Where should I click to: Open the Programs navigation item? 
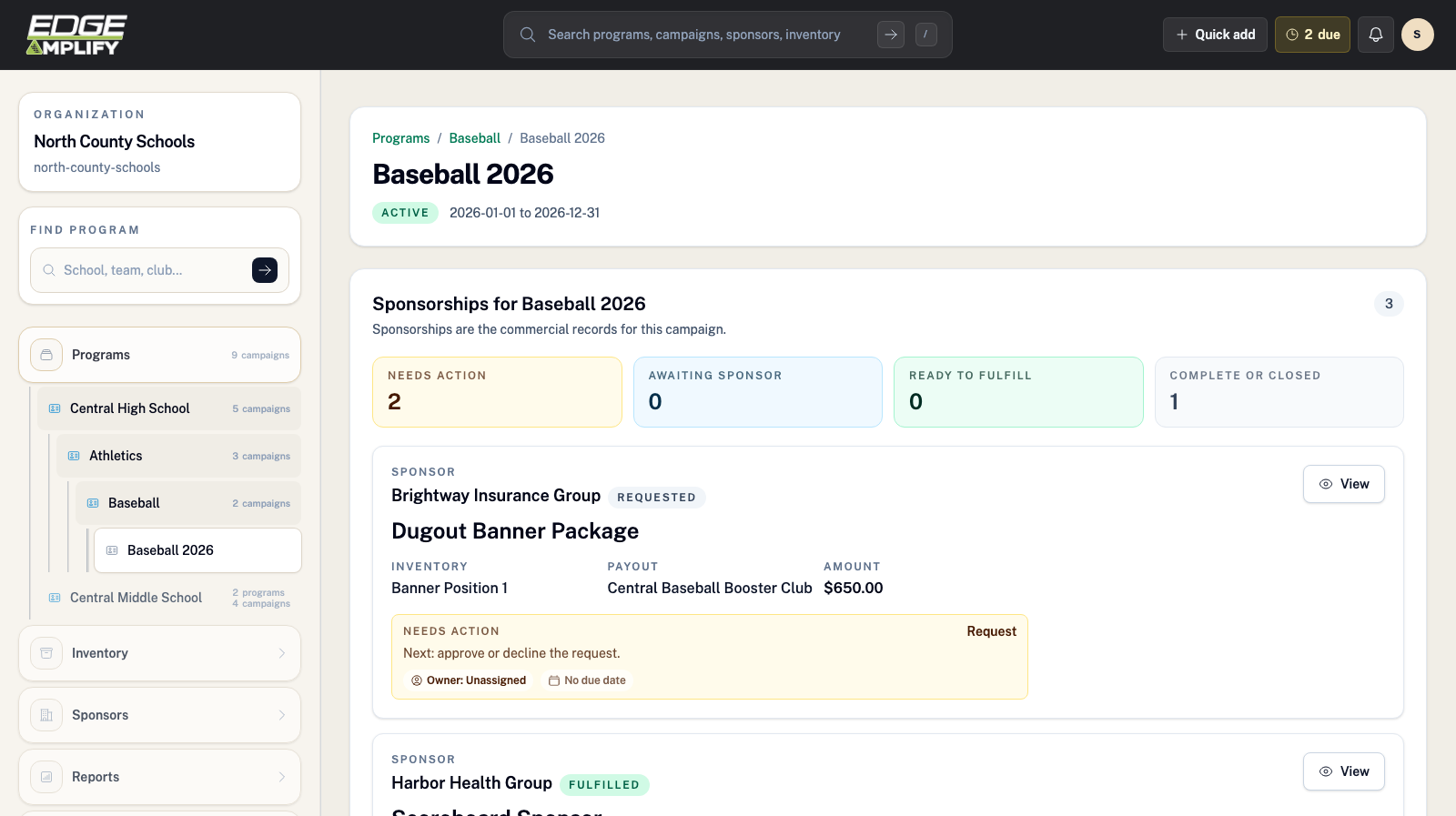point(160,355)
